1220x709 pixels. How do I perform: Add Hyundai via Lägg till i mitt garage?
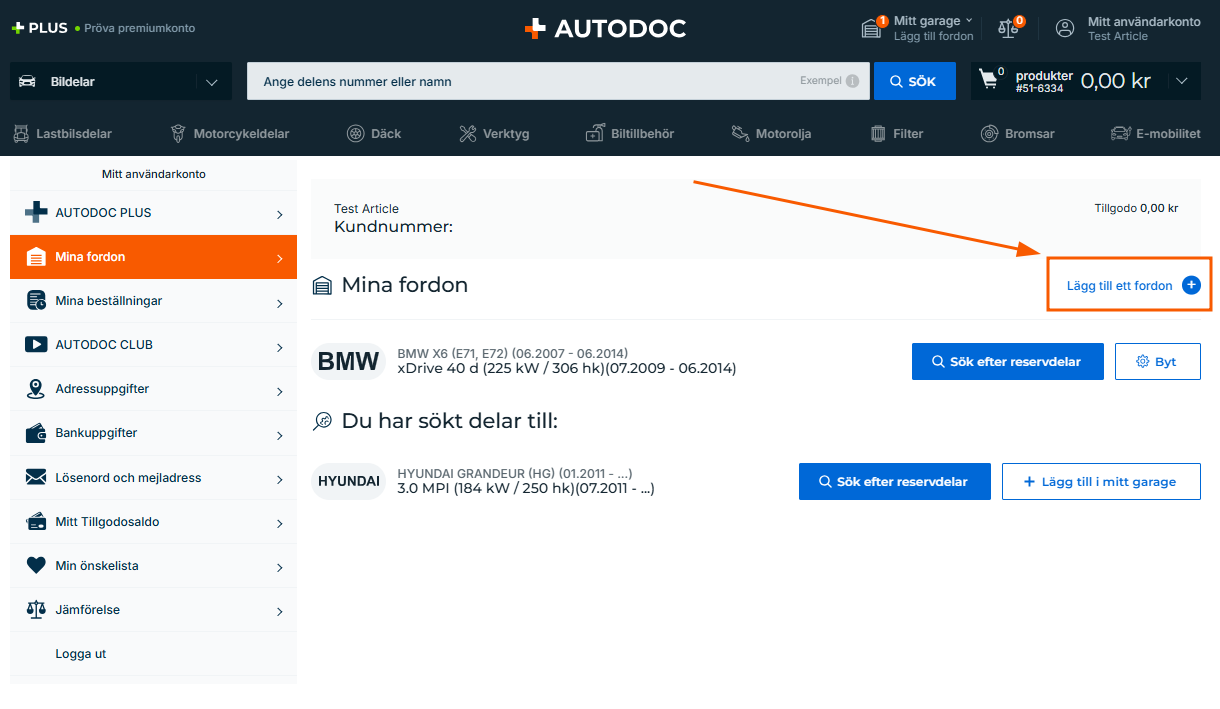(x=1100, y=481)
